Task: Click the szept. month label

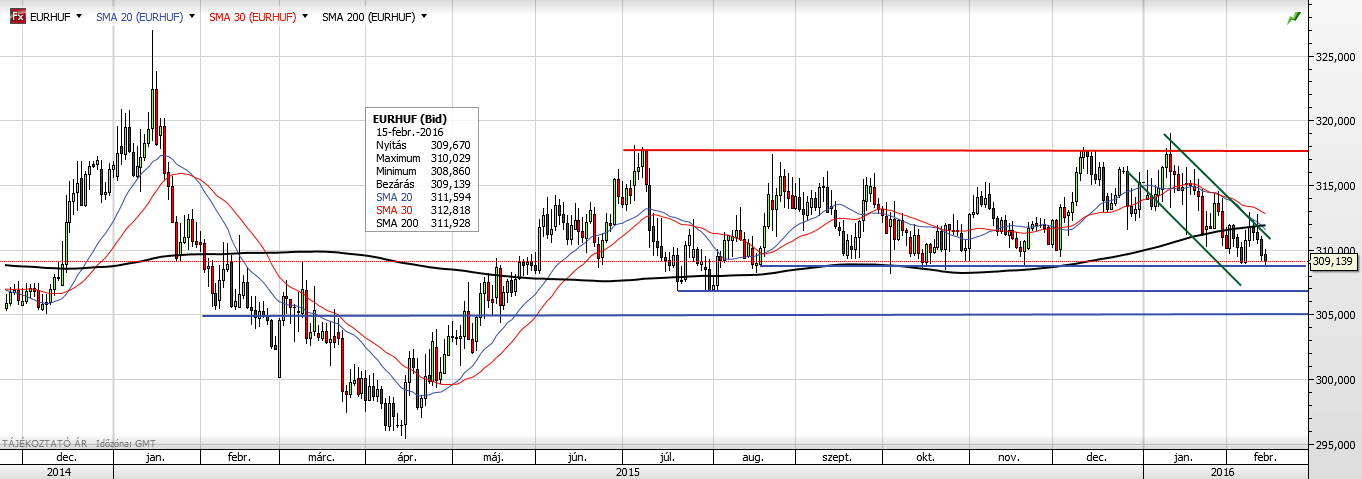Action: pos(837,457)
